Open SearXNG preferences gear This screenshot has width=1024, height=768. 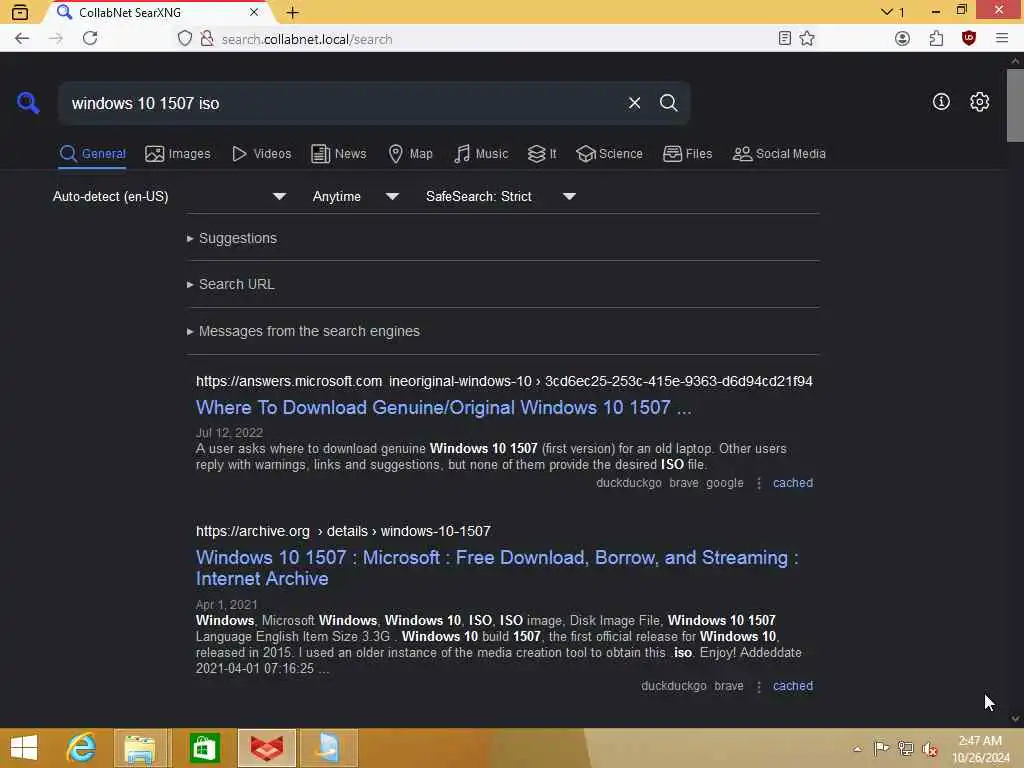coord(979,102)
